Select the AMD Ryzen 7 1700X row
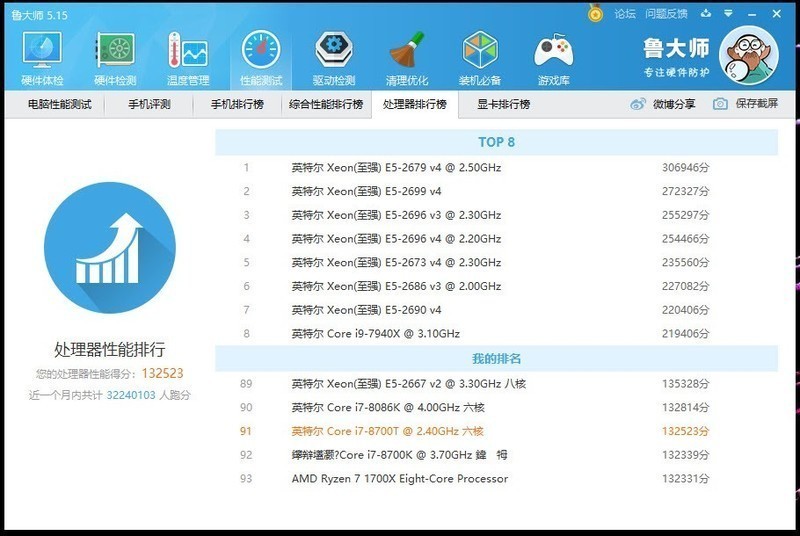Screen dimensions: 800x536 click(x=496, y=478)
